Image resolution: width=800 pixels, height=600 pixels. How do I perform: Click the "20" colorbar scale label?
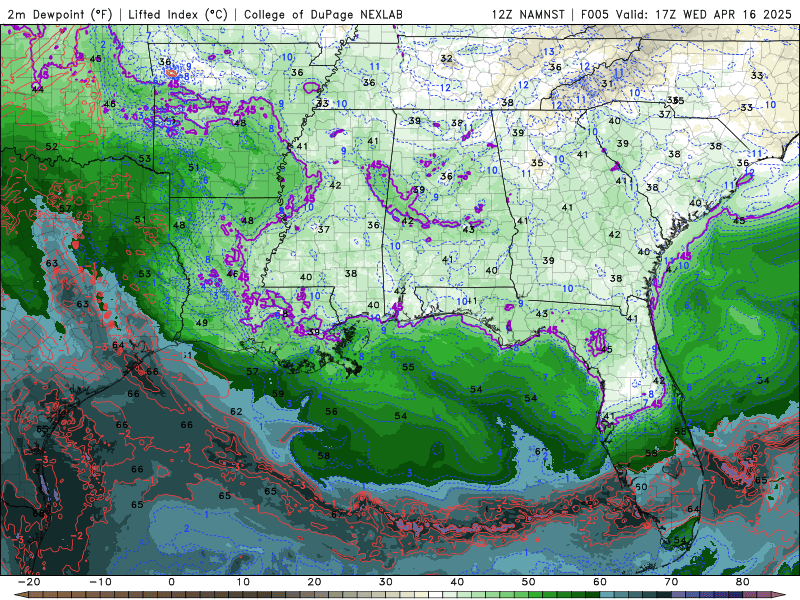pyautogui.click(x=314, y=582)
